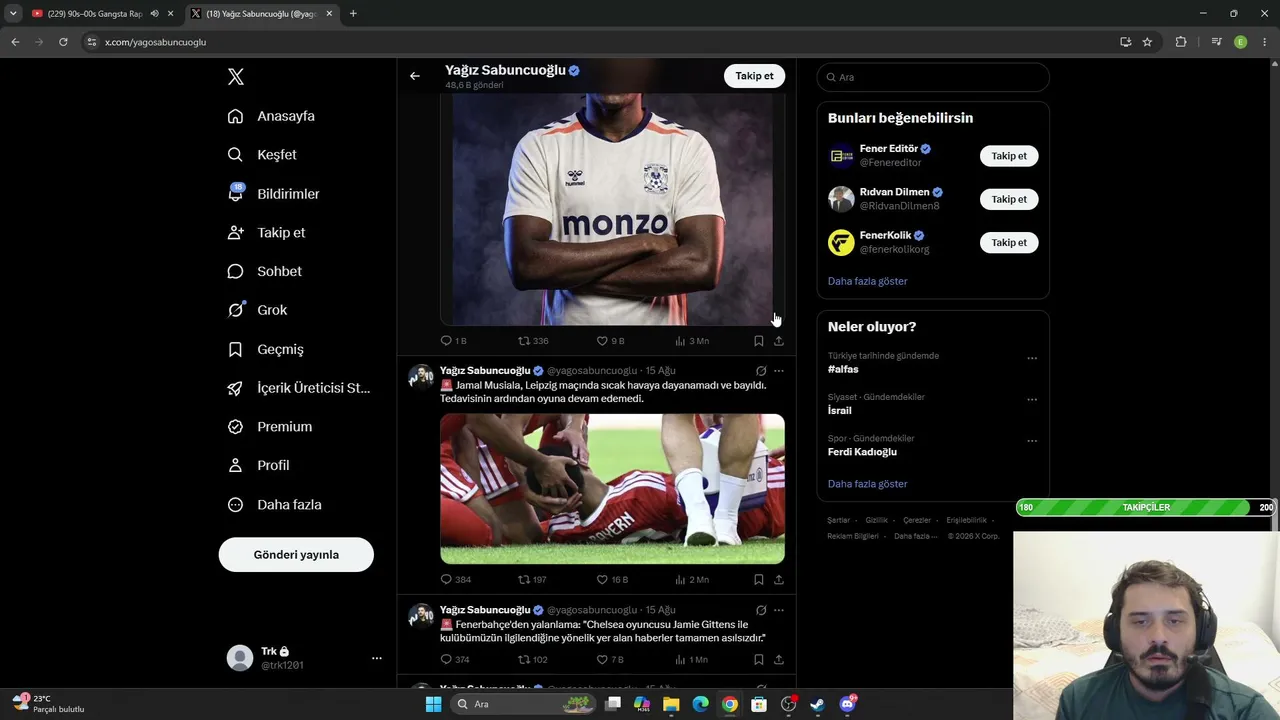Reply to the Jamal Musiala post
1280x720 pixels.
[x=456, y=580]
